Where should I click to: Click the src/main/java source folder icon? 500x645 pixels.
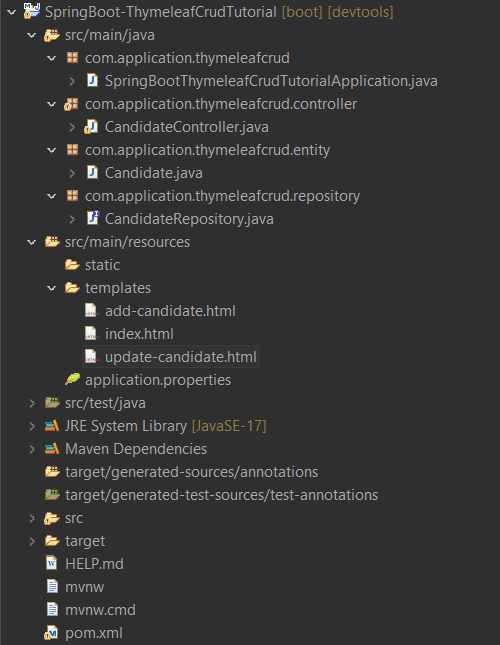point(52,35)
